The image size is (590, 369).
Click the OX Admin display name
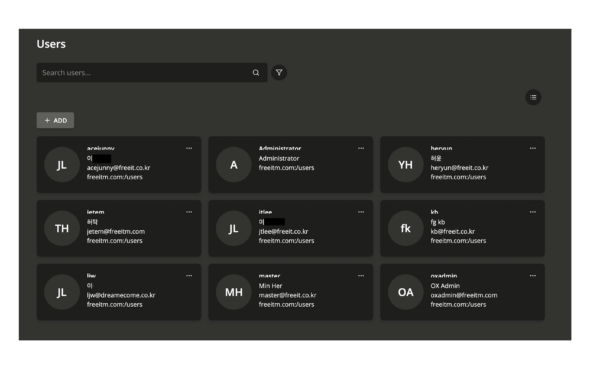pyautogui.click(x=445, y=286)
